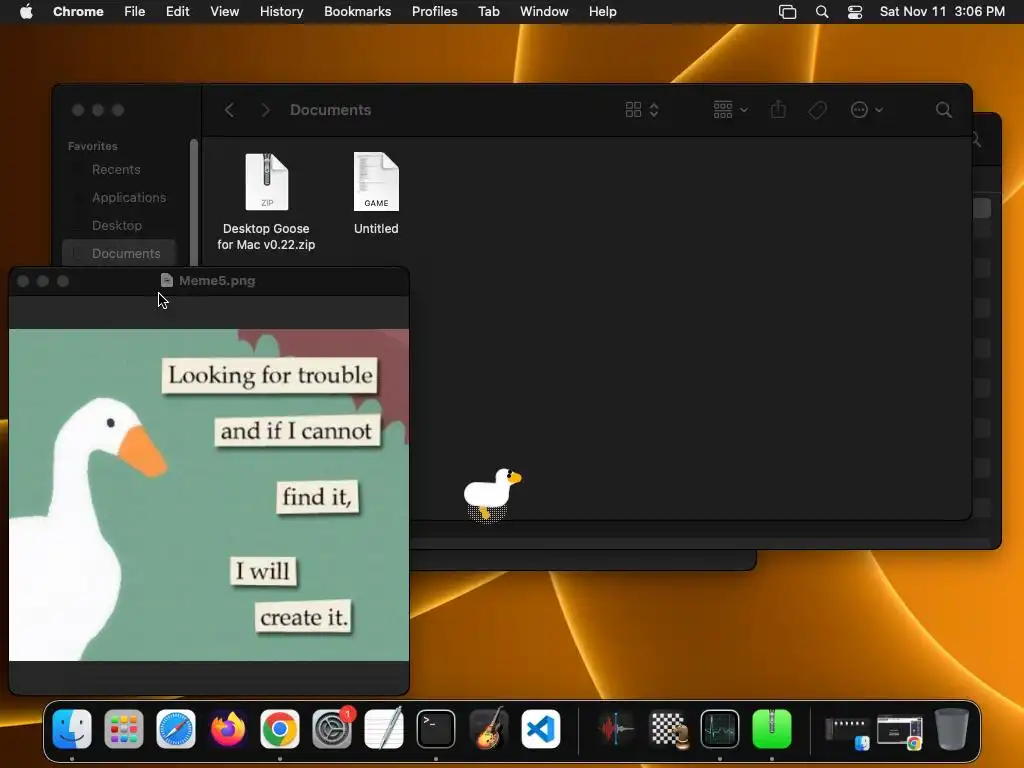Open Activity Monitor in the Dock
The height and width of the screenshot is (768, 1024).
click(x=720, y=729)
